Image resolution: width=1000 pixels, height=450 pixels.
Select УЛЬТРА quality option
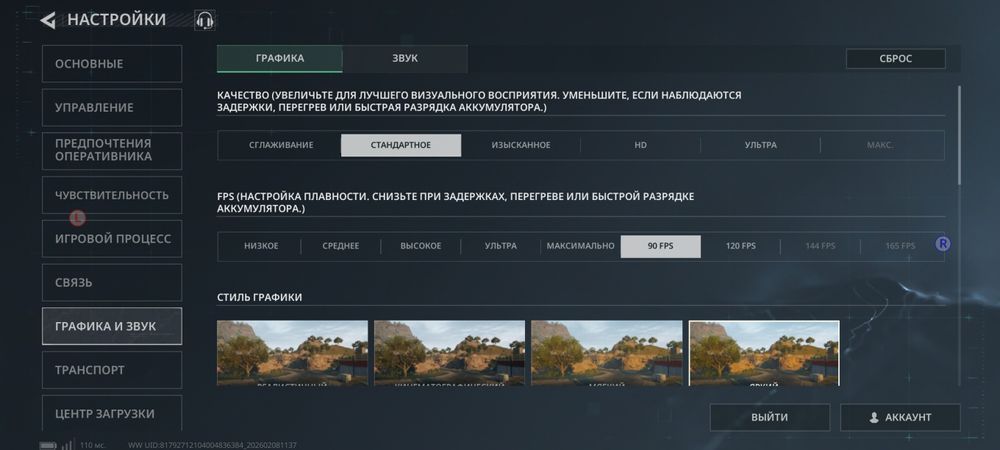pos(760,145)
